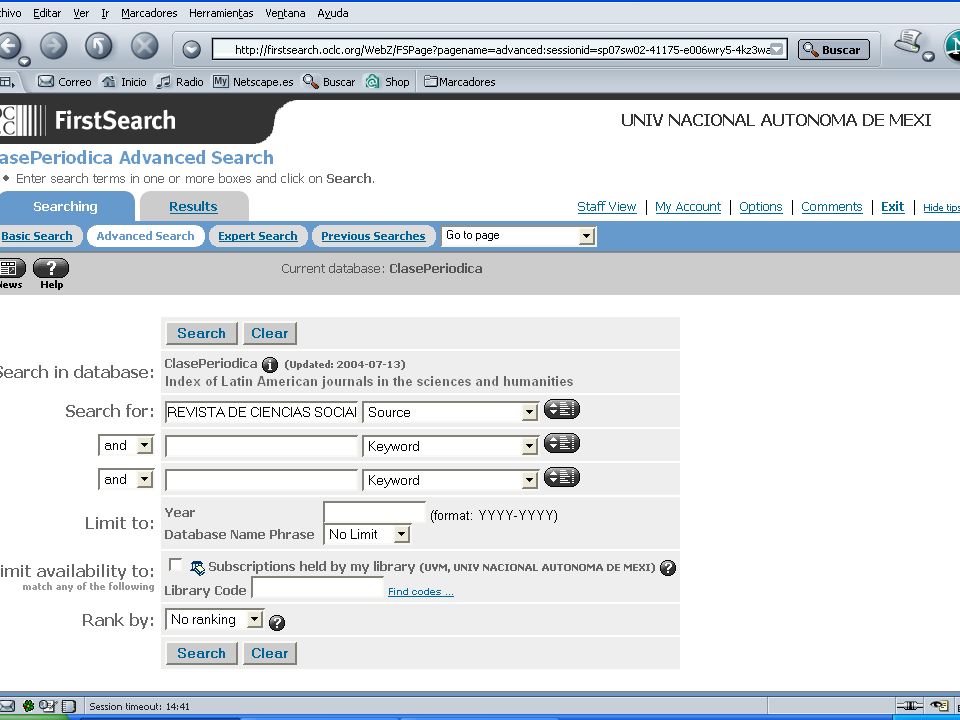Open the Editar menu

[x=47, y=13]
